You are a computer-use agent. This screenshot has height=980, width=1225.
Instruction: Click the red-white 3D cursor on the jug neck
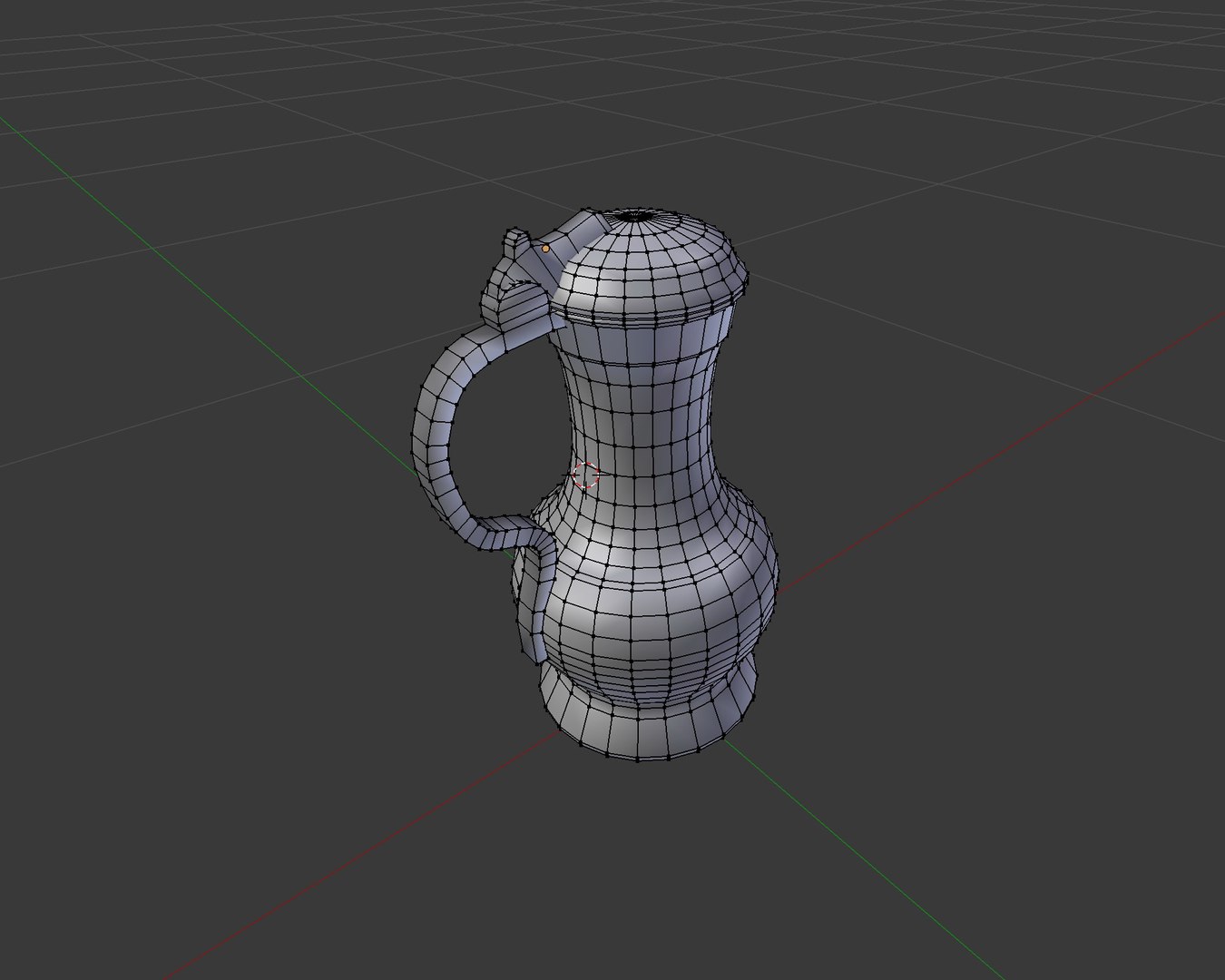click(586, 475)
